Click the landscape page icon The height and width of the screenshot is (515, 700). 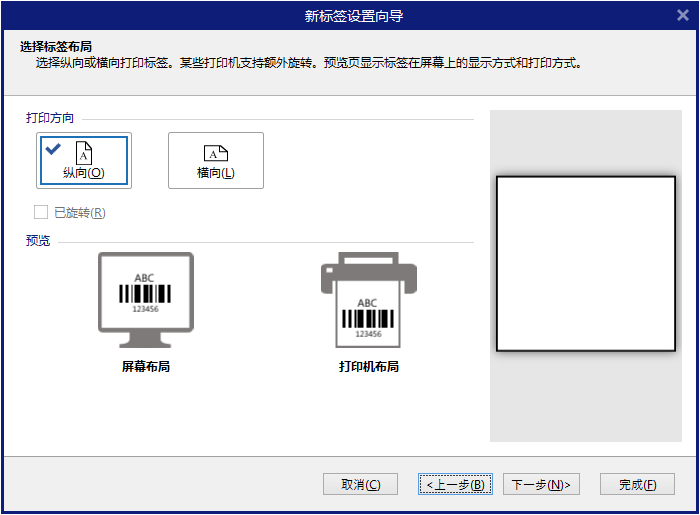(x=216, y=153)
